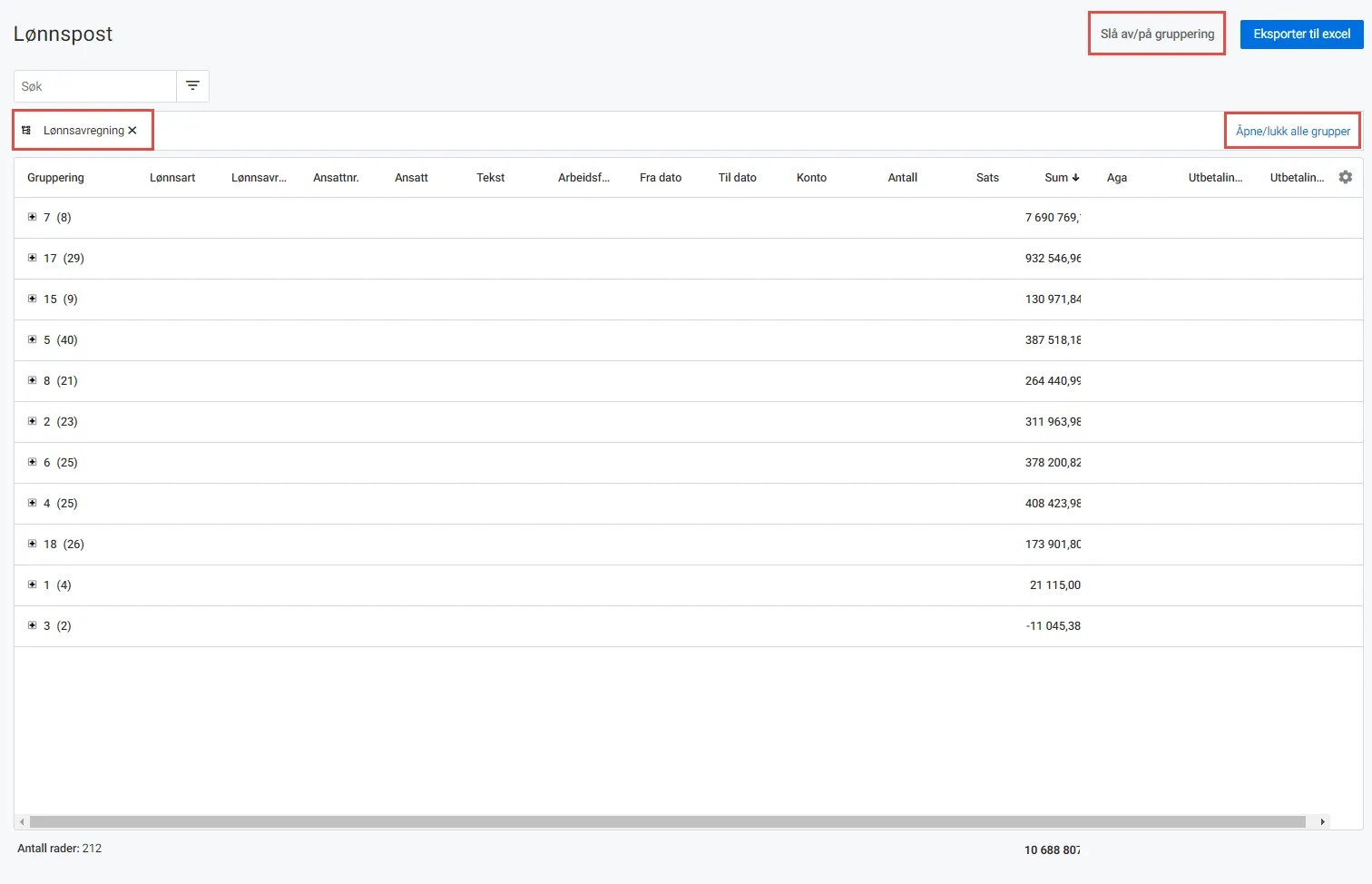
Task: Expand group 6 (25)
Action: pos(32,462)
